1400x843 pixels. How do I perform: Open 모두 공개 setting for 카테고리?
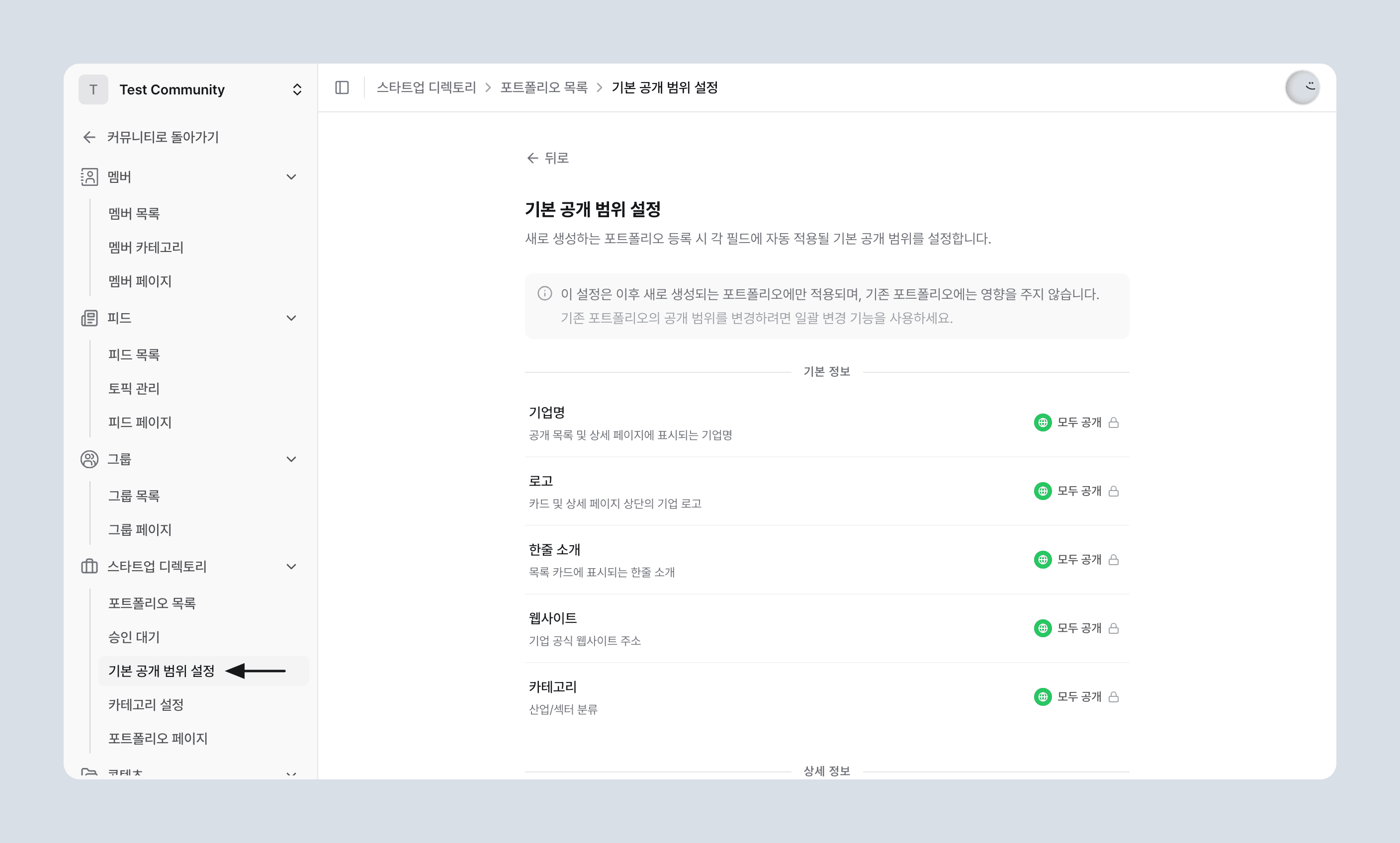[1077, 697]
